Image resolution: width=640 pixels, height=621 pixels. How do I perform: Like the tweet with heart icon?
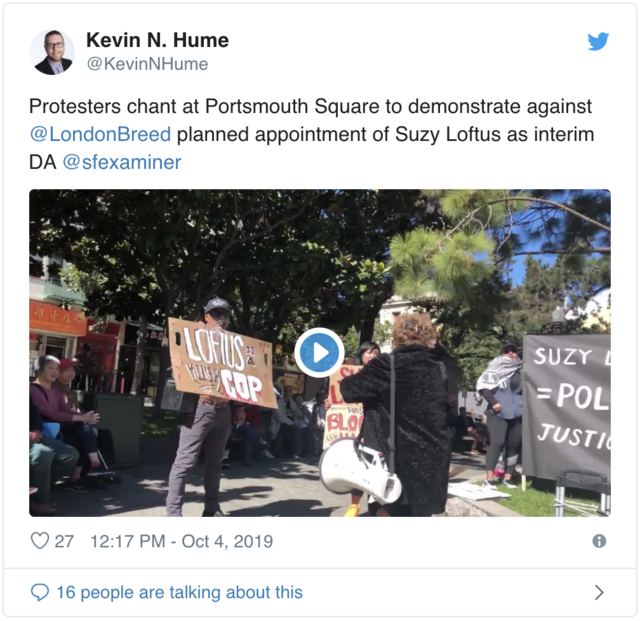40,541
